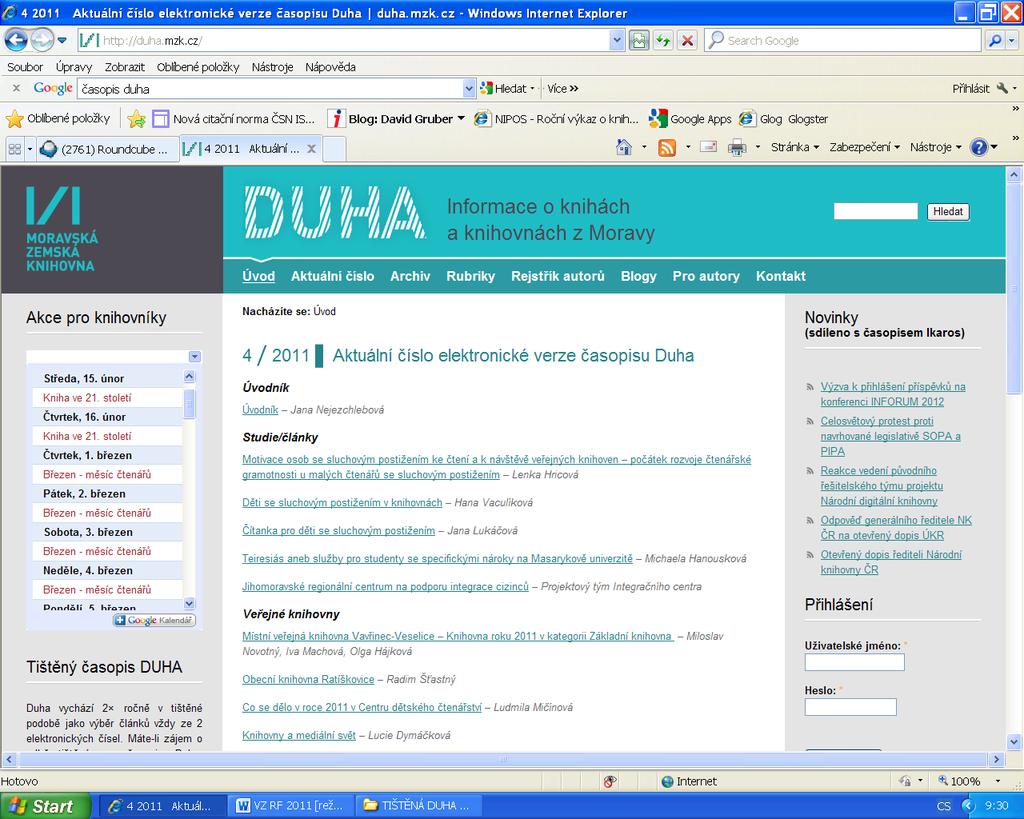Screen dimensions: 1024x819
Task: Refresh the page with the green arrows icon
Action: pos(663,40)
